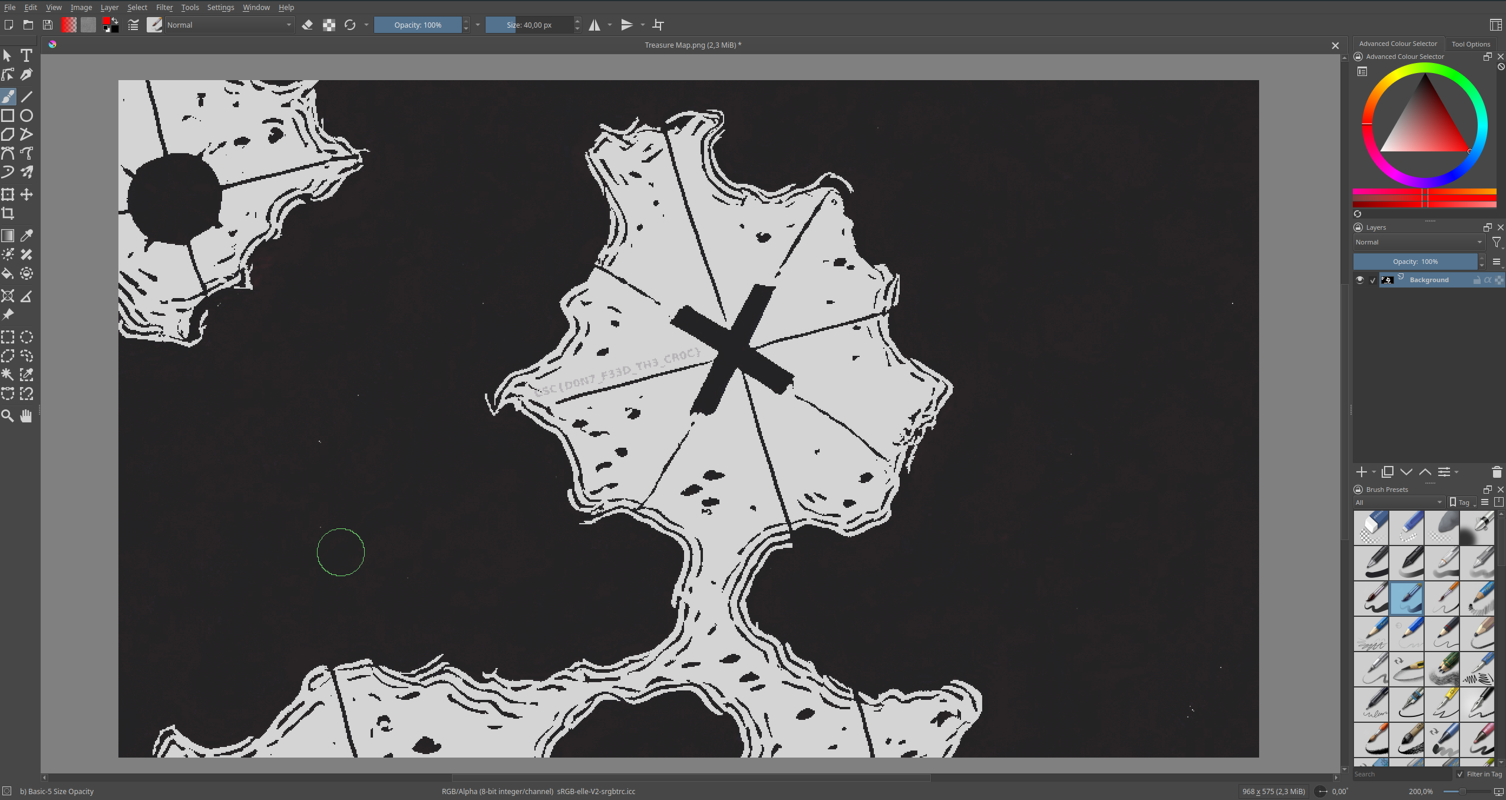Expand the brush presets All tag dropdown
1506x800 pixels.
[x=1399, y=502]
